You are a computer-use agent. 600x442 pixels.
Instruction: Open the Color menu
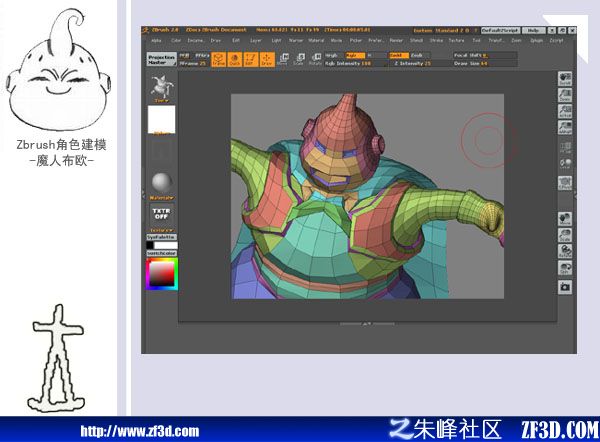click(x=176, y=40)
